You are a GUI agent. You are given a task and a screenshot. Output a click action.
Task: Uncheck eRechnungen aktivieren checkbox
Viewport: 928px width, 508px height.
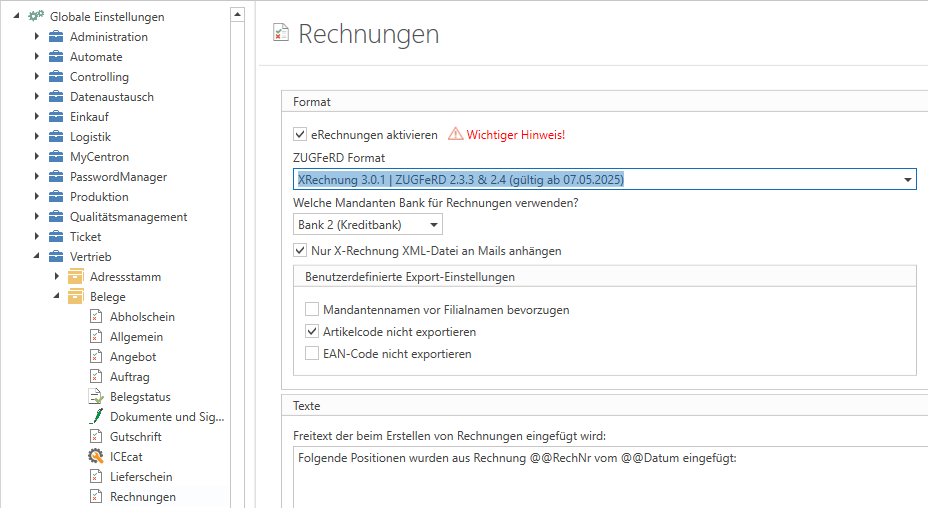coord(300,134)
